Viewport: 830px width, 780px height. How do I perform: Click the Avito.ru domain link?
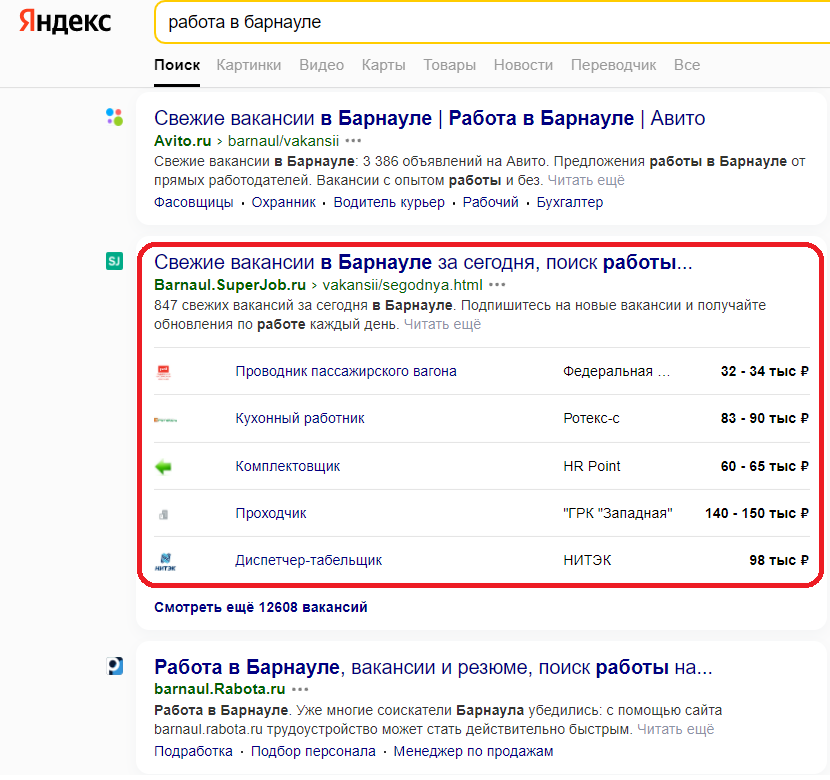pos(183,141)
